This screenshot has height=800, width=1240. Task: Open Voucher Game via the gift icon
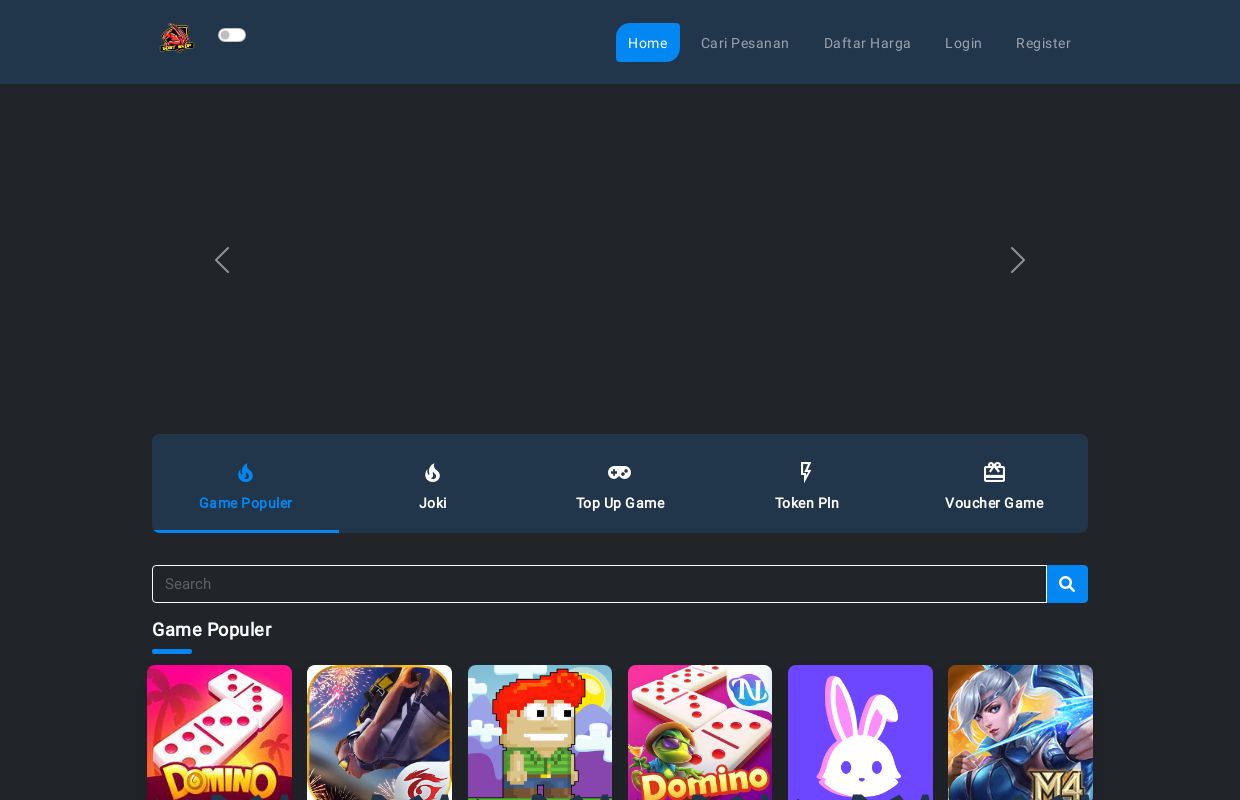(994, 472)
